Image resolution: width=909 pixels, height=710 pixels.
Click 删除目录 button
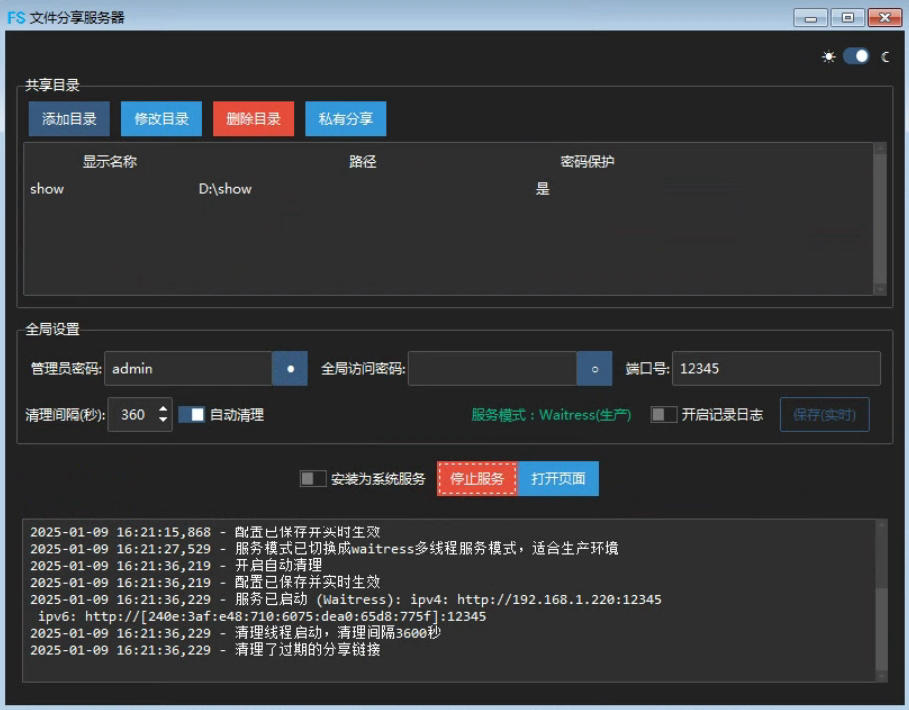(253, 119)
